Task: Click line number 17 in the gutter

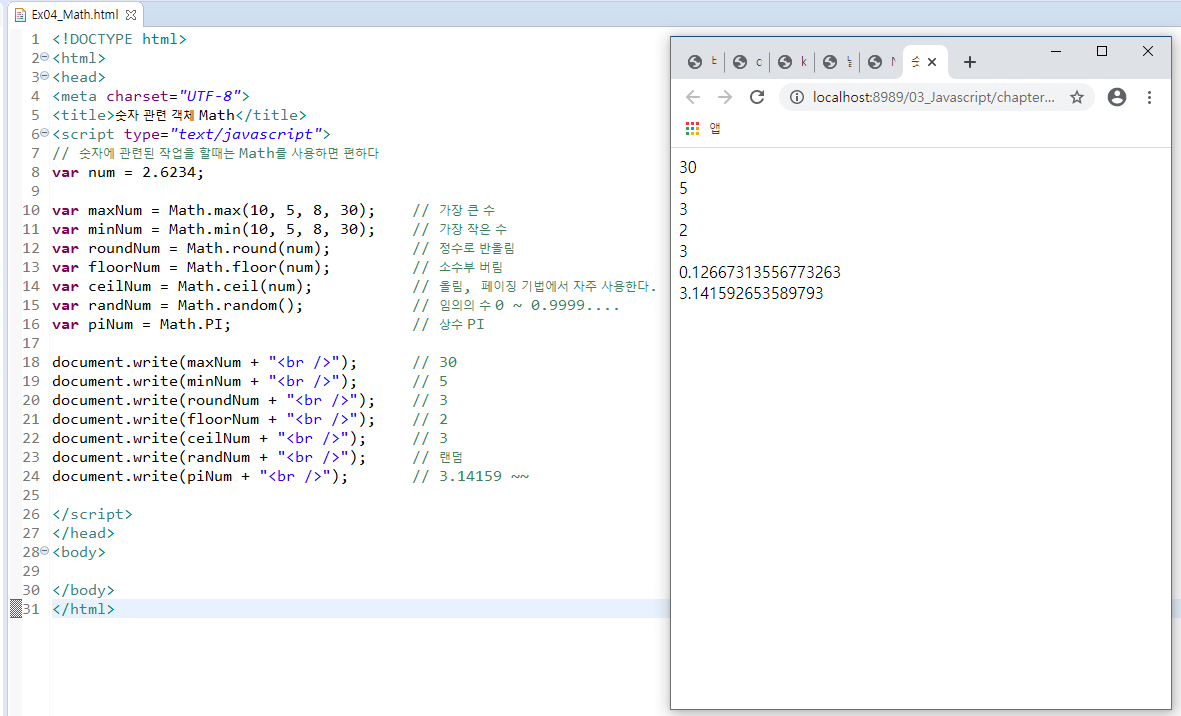Action: point(31,343)
